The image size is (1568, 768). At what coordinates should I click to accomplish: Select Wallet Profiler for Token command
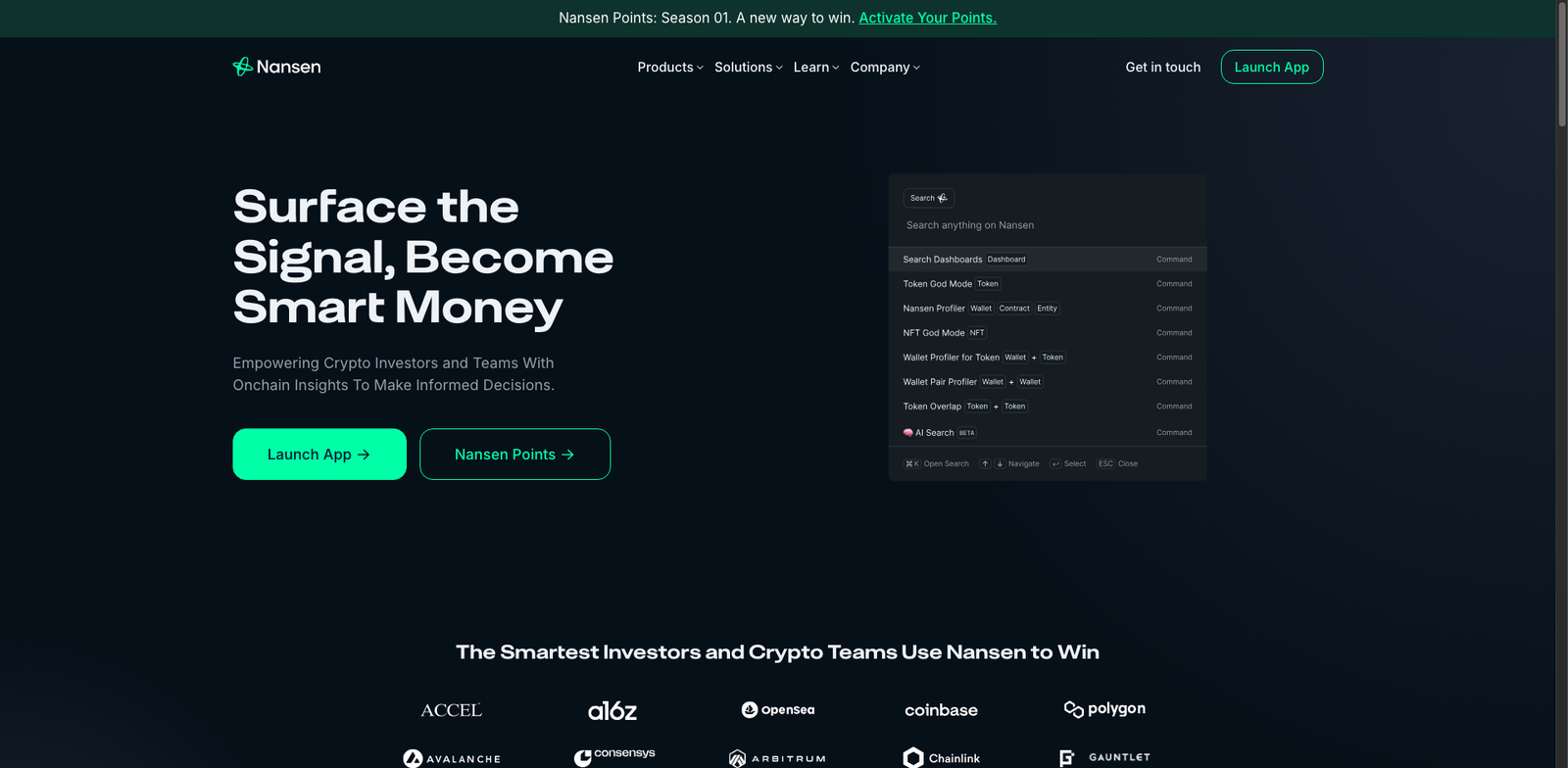click(x=1047, y=358)
